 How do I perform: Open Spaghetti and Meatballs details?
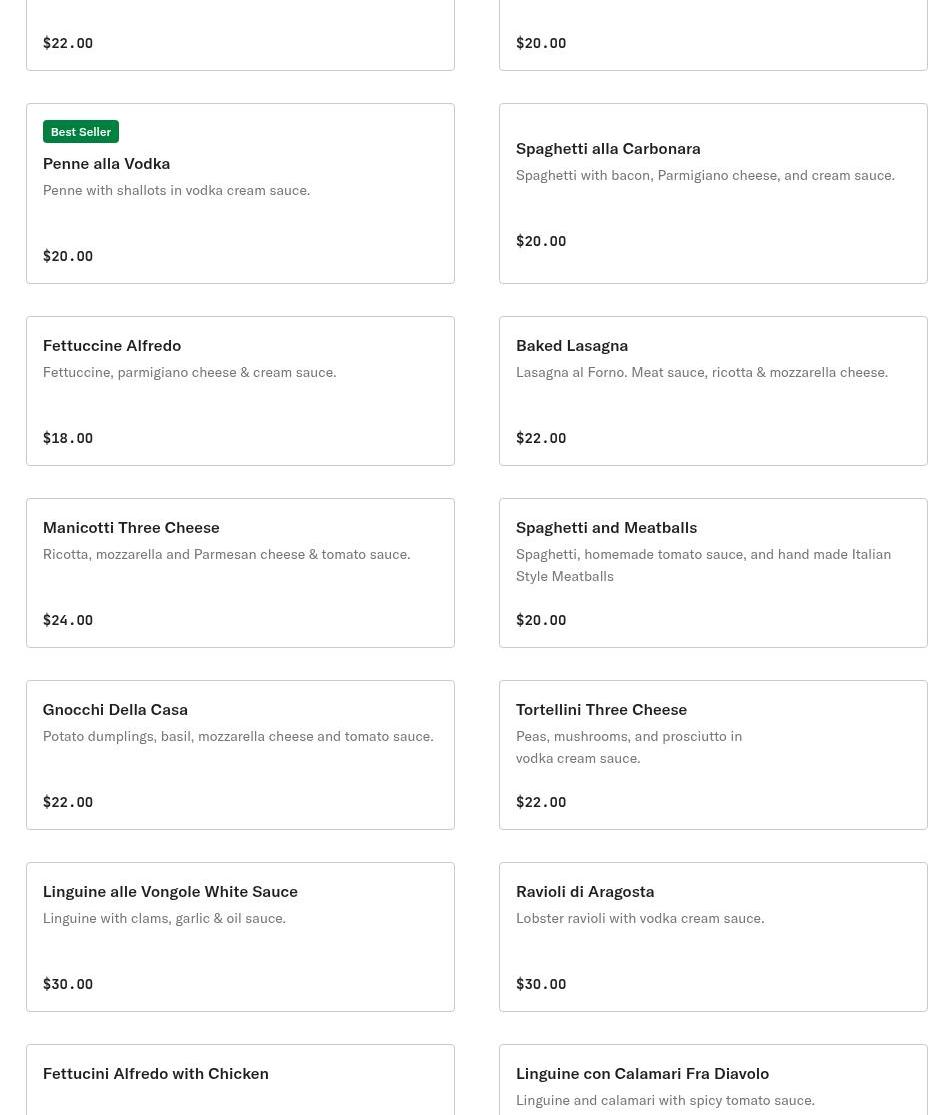[606, 527]
